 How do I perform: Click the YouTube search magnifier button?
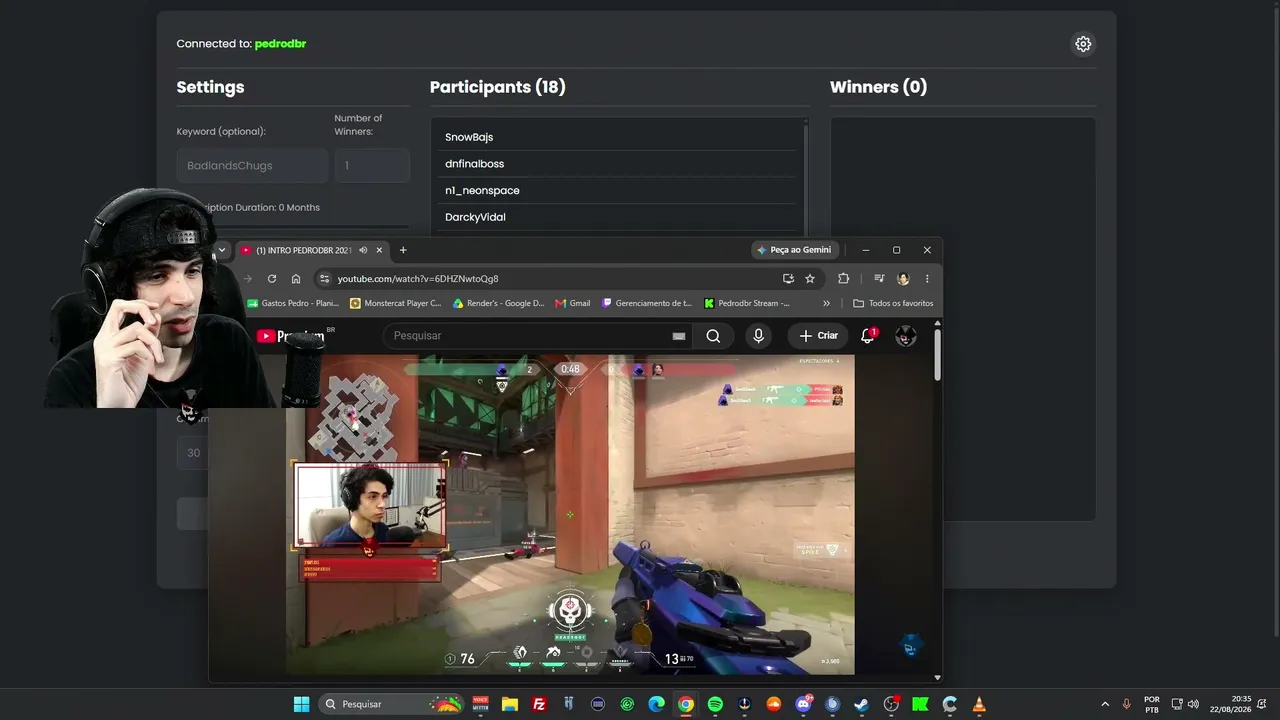[713, 336]
